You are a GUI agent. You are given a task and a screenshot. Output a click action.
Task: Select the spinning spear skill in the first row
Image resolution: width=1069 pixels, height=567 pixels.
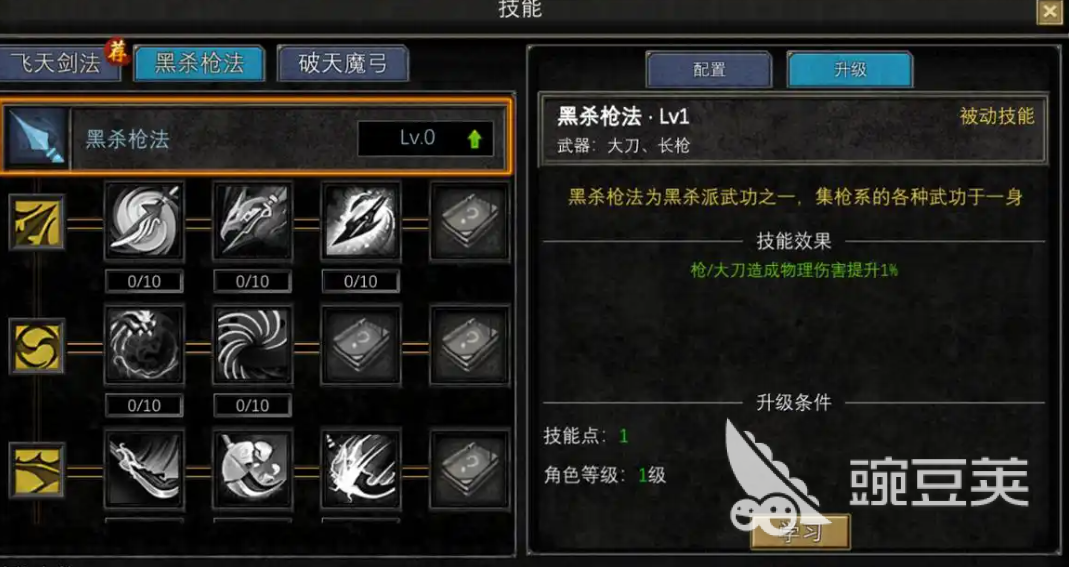pos(144,221)
